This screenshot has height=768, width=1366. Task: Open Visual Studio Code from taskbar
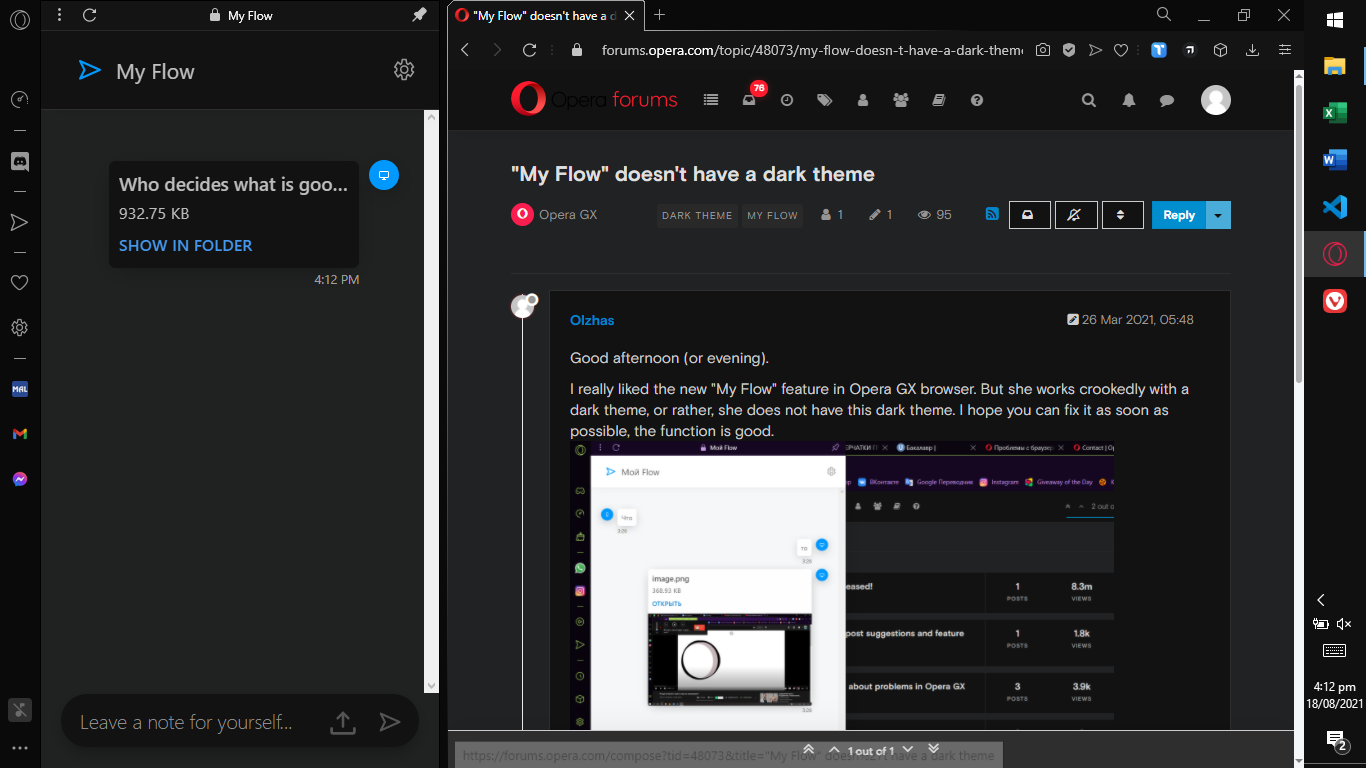point(1335,207)
